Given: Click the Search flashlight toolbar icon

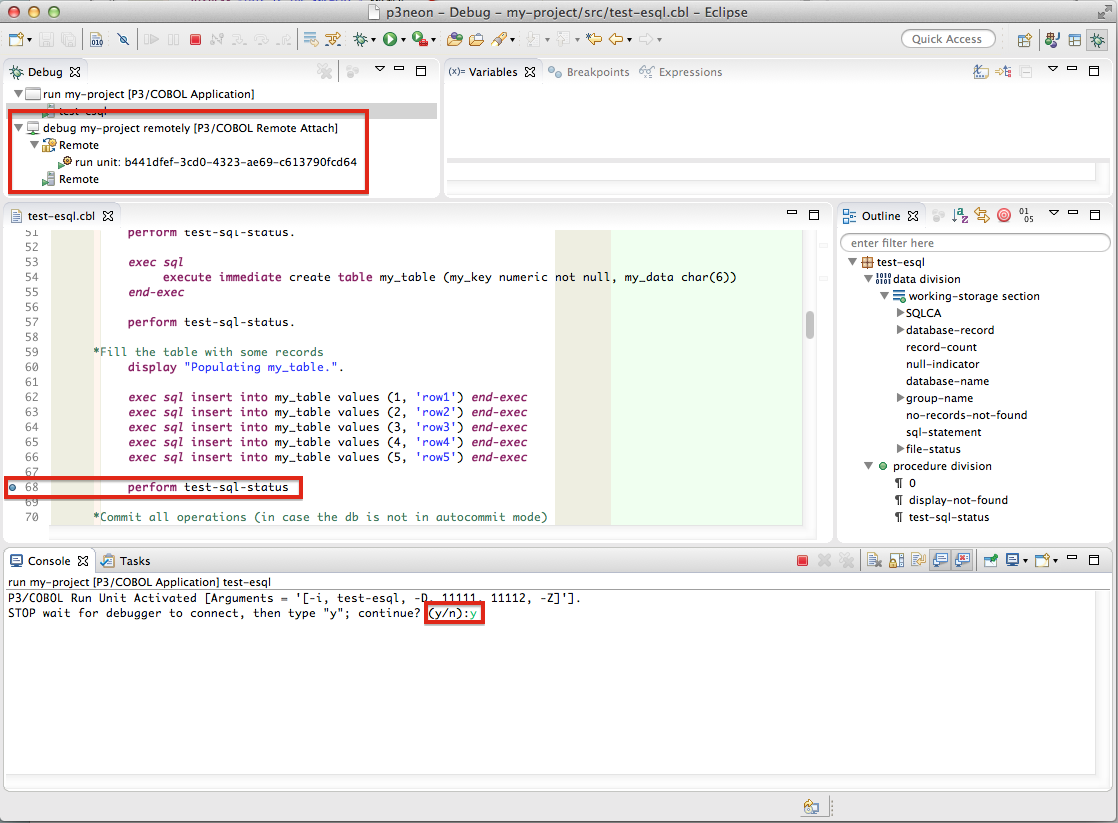Looking at the screenshot, I should point(499,39).
